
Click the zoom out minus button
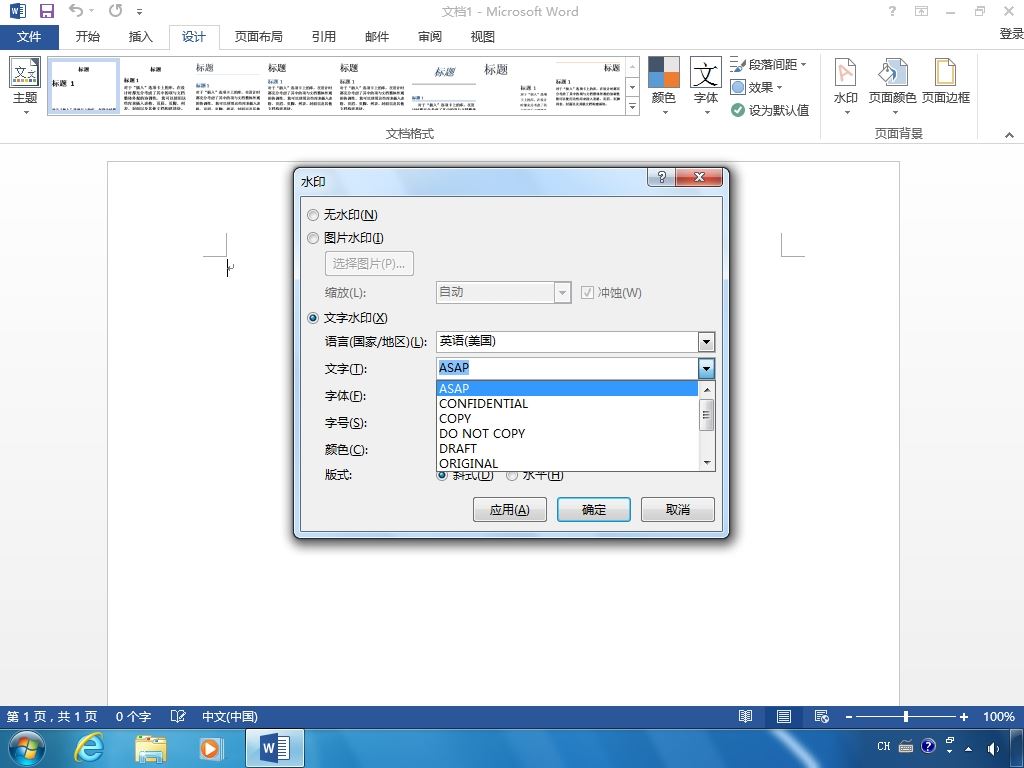click(848, 716)
